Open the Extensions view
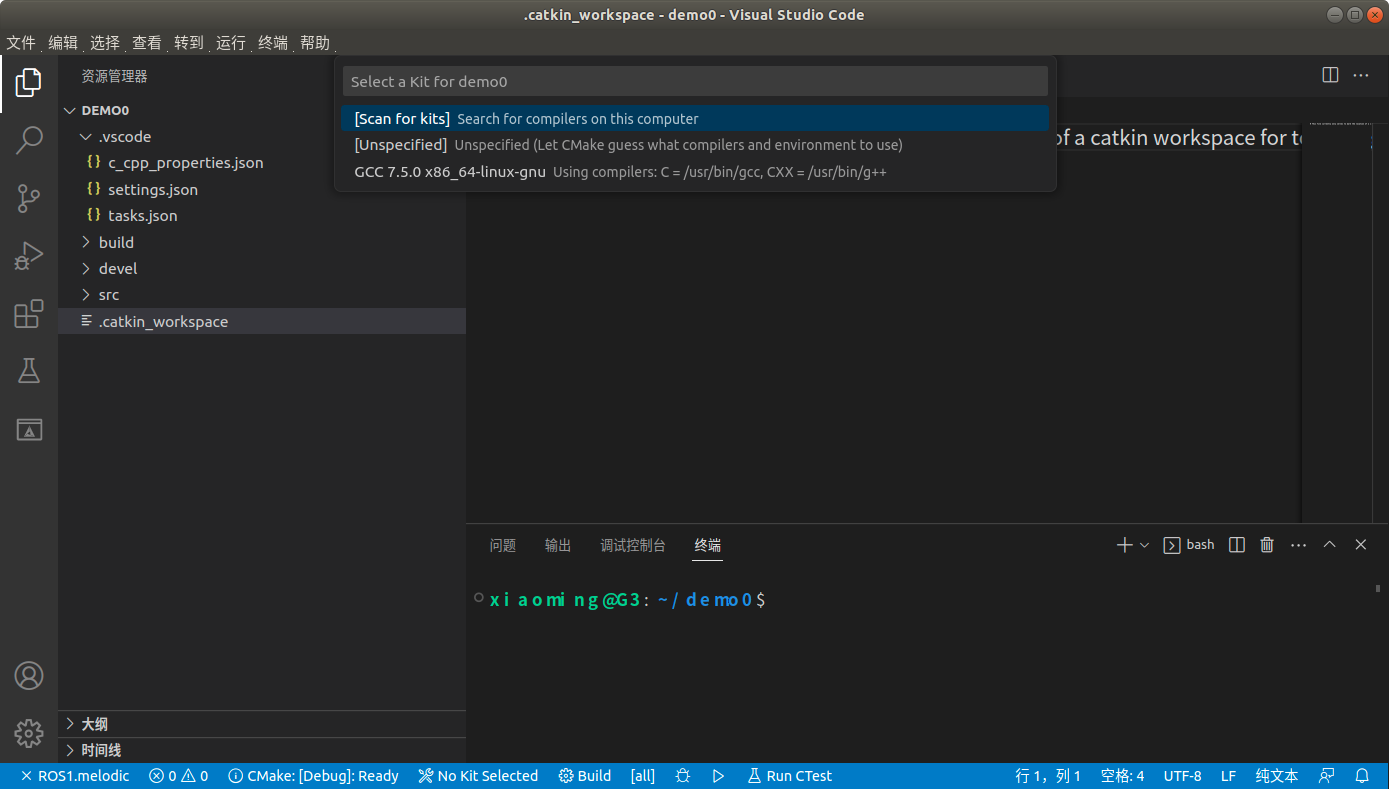Screen dimensions: 1389x789 pos(29,313)
